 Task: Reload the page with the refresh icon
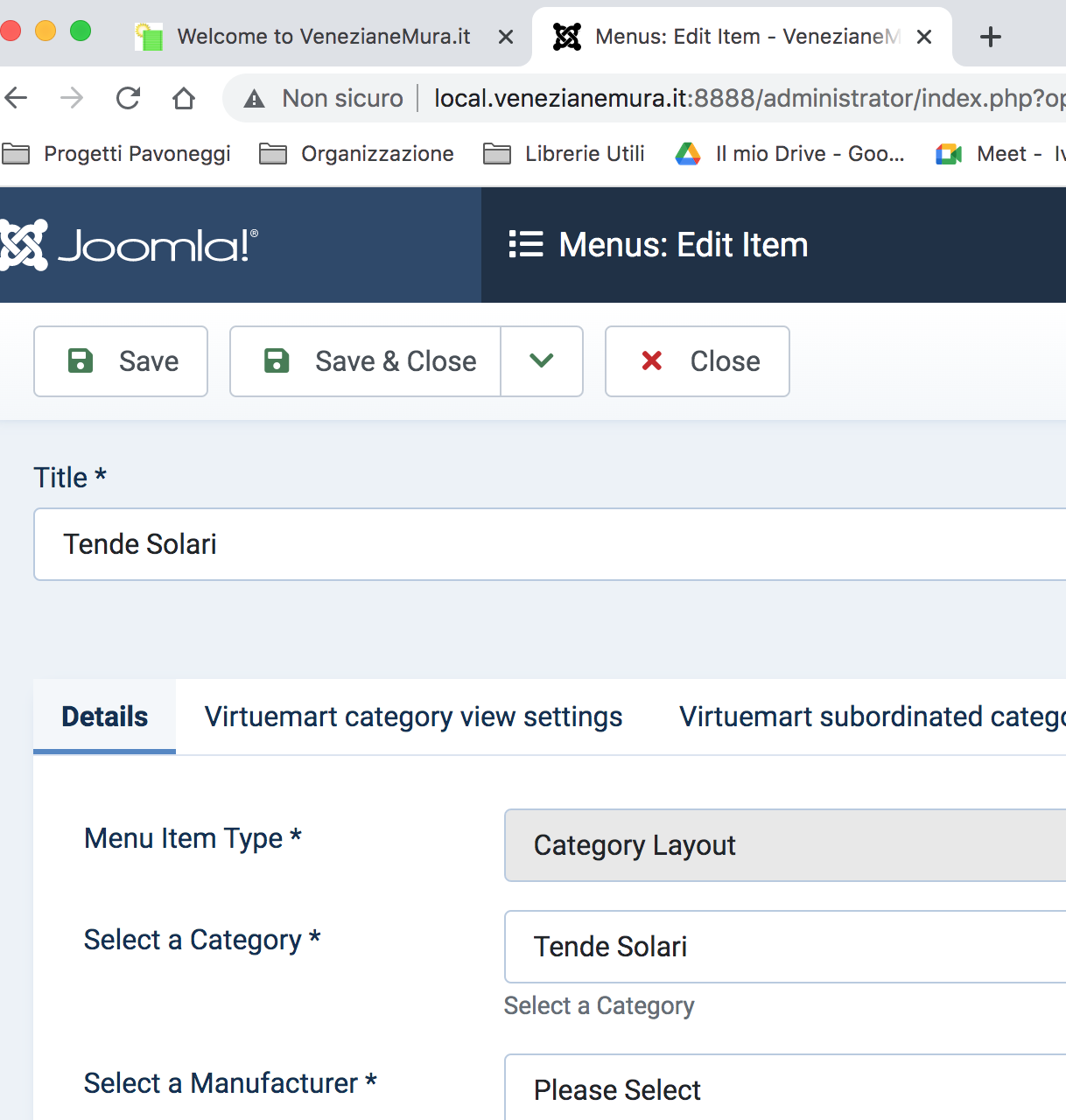[129, 98]
